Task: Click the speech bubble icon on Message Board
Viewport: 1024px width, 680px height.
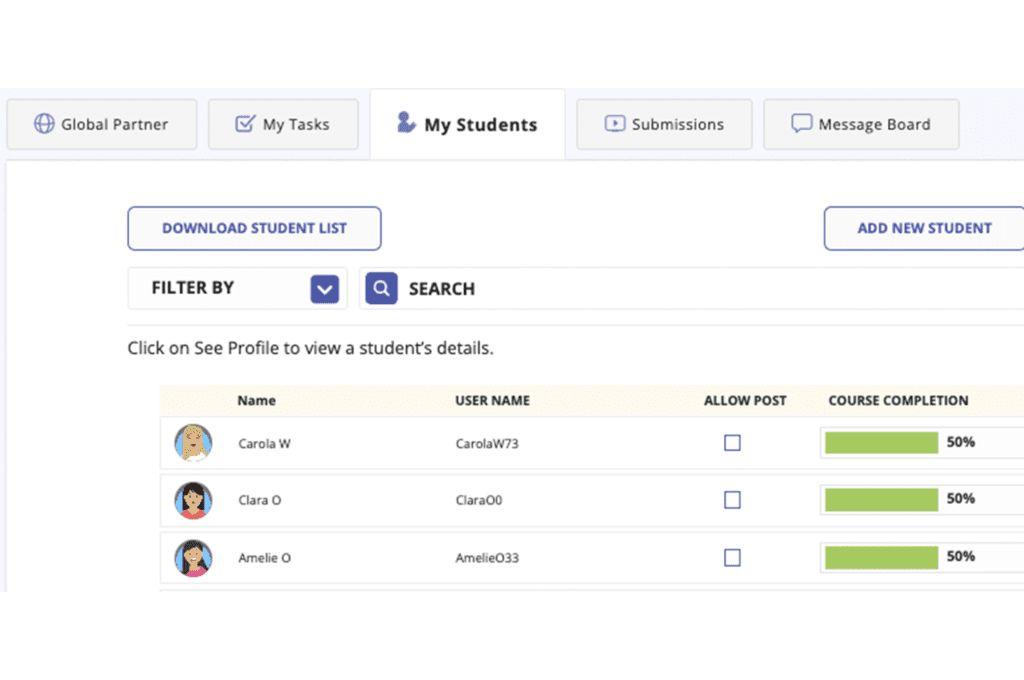Action: [x=801, y=123]
